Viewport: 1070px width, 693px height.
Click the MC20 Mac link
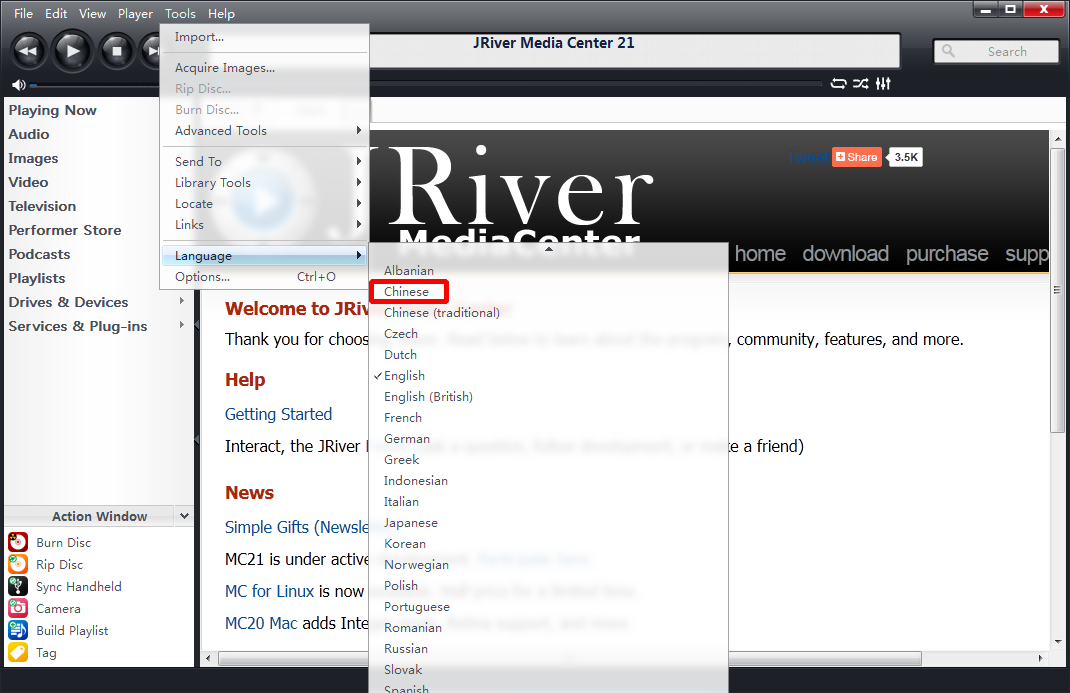[261, 623]
